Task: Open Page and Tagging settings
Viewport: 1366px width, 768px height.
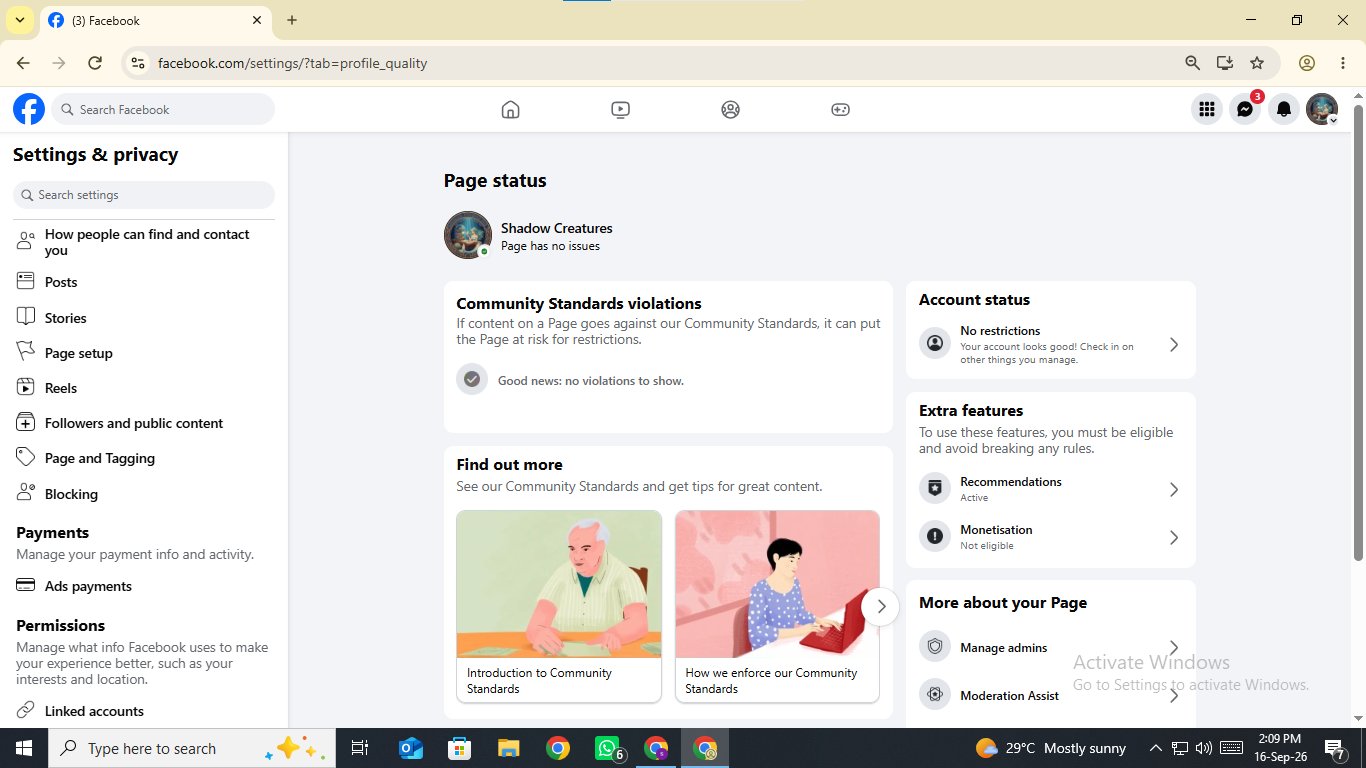Action: (x=144, y=458)
